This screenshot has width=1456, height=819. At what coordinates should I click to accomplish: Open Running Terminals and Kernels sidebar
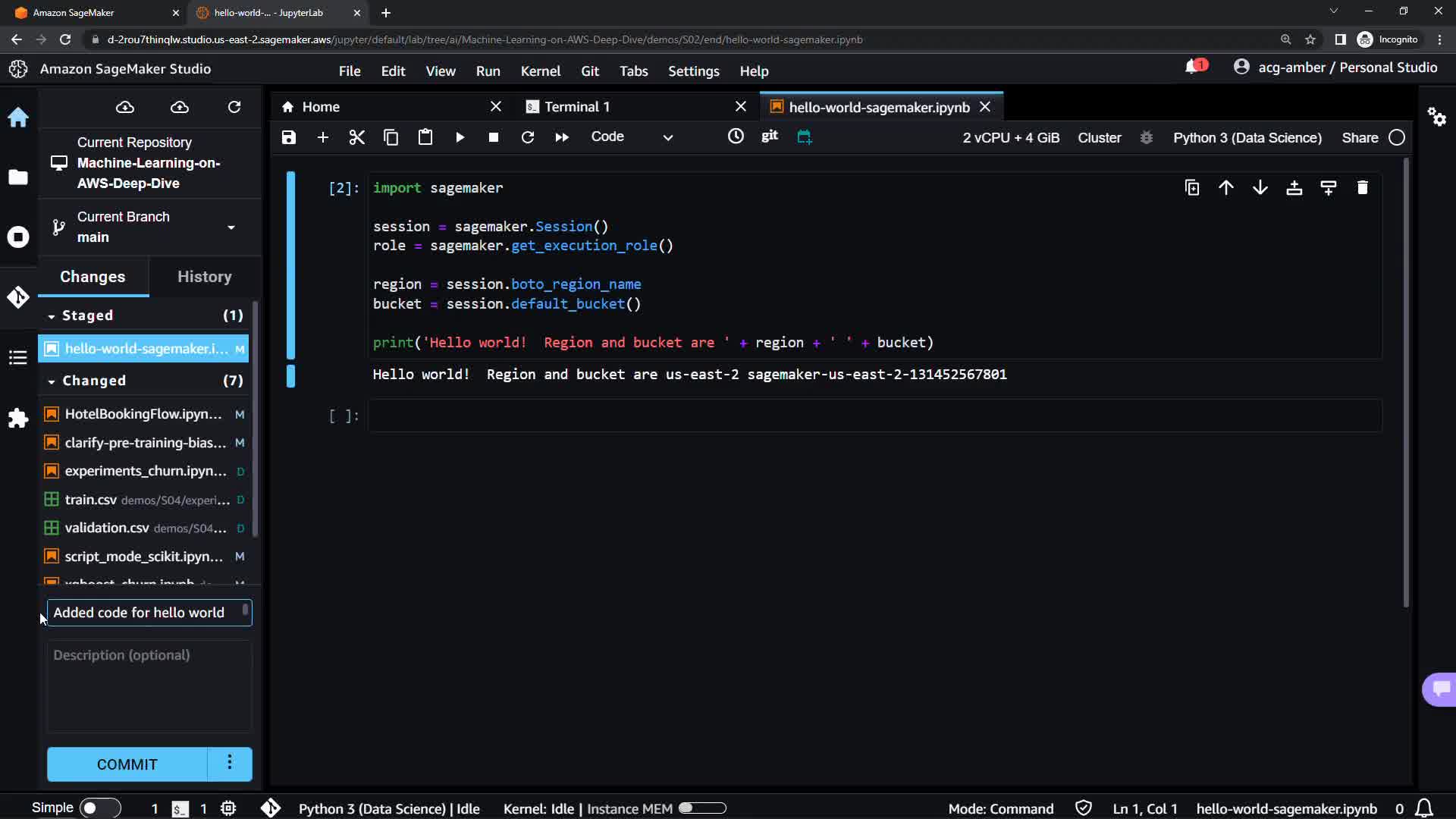click(x=18, y=237)
